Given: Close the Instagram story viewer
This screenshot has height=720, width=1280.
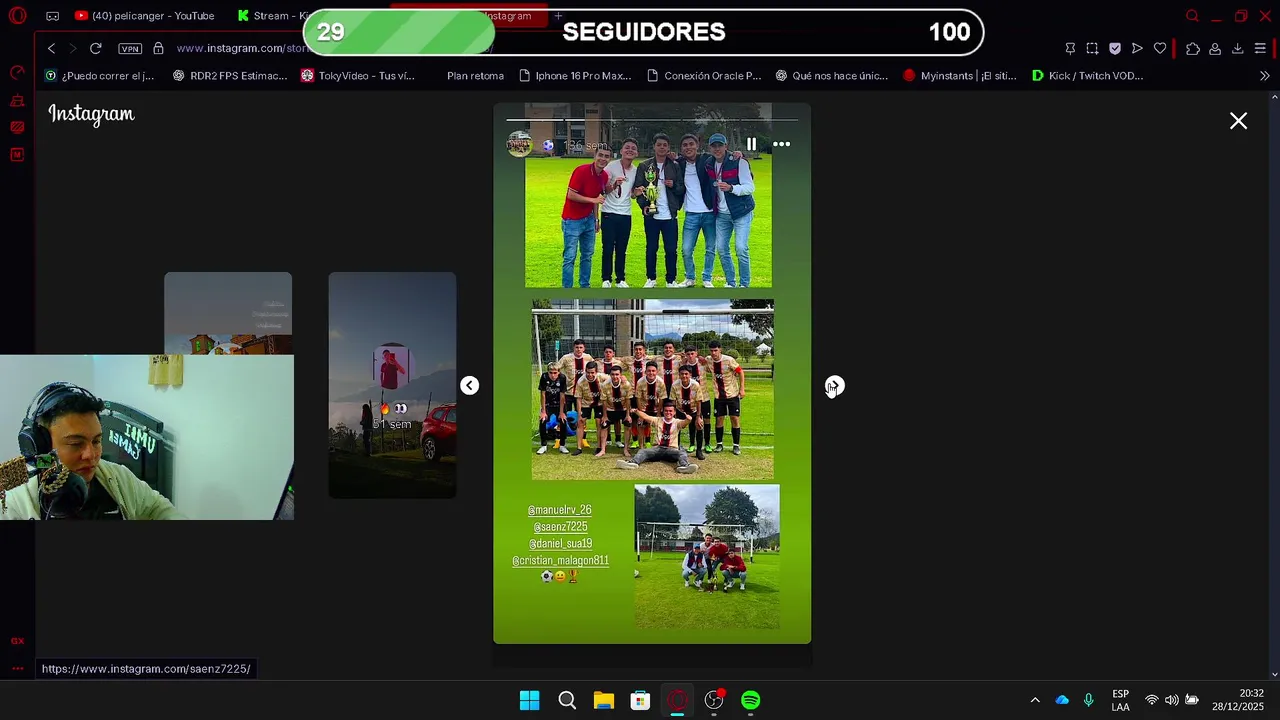Looking at the screenshot, I should (x=1238, y=121).
